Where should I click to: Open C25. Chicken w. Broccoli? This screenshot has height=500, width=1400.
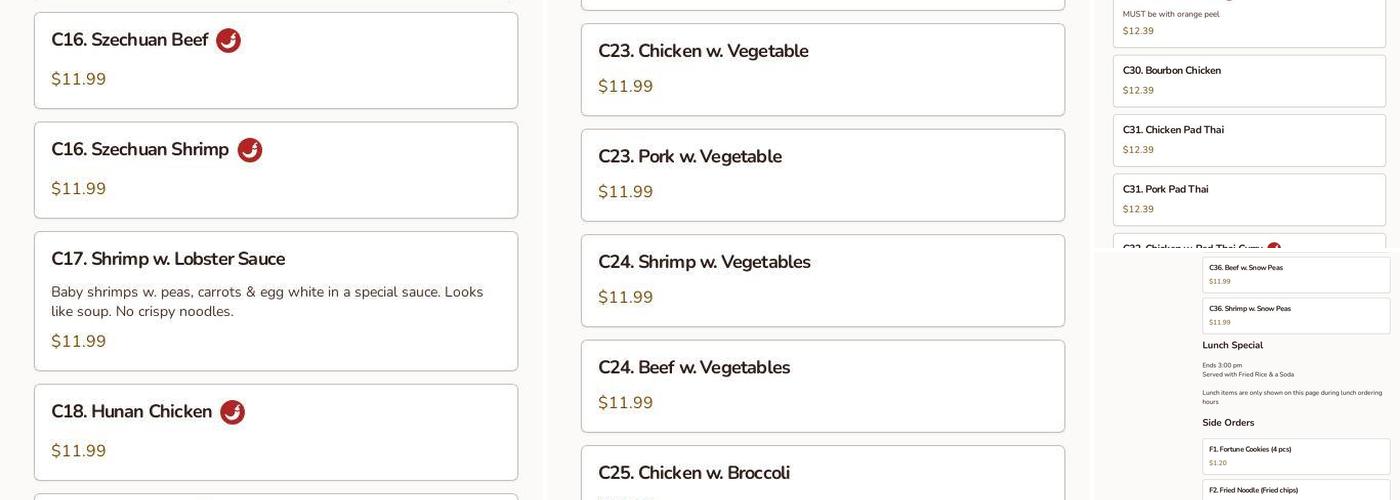click(822, 474)
